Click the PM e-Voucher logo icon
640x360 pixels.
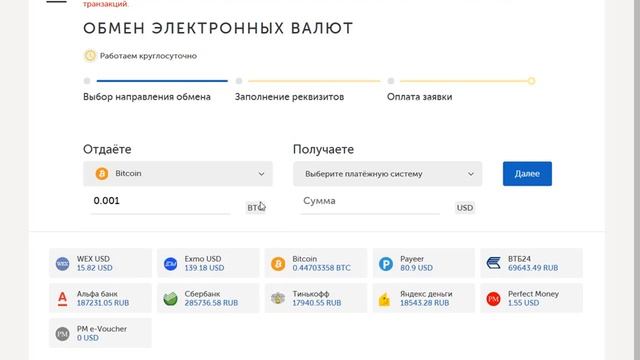[x=62, y=334]
